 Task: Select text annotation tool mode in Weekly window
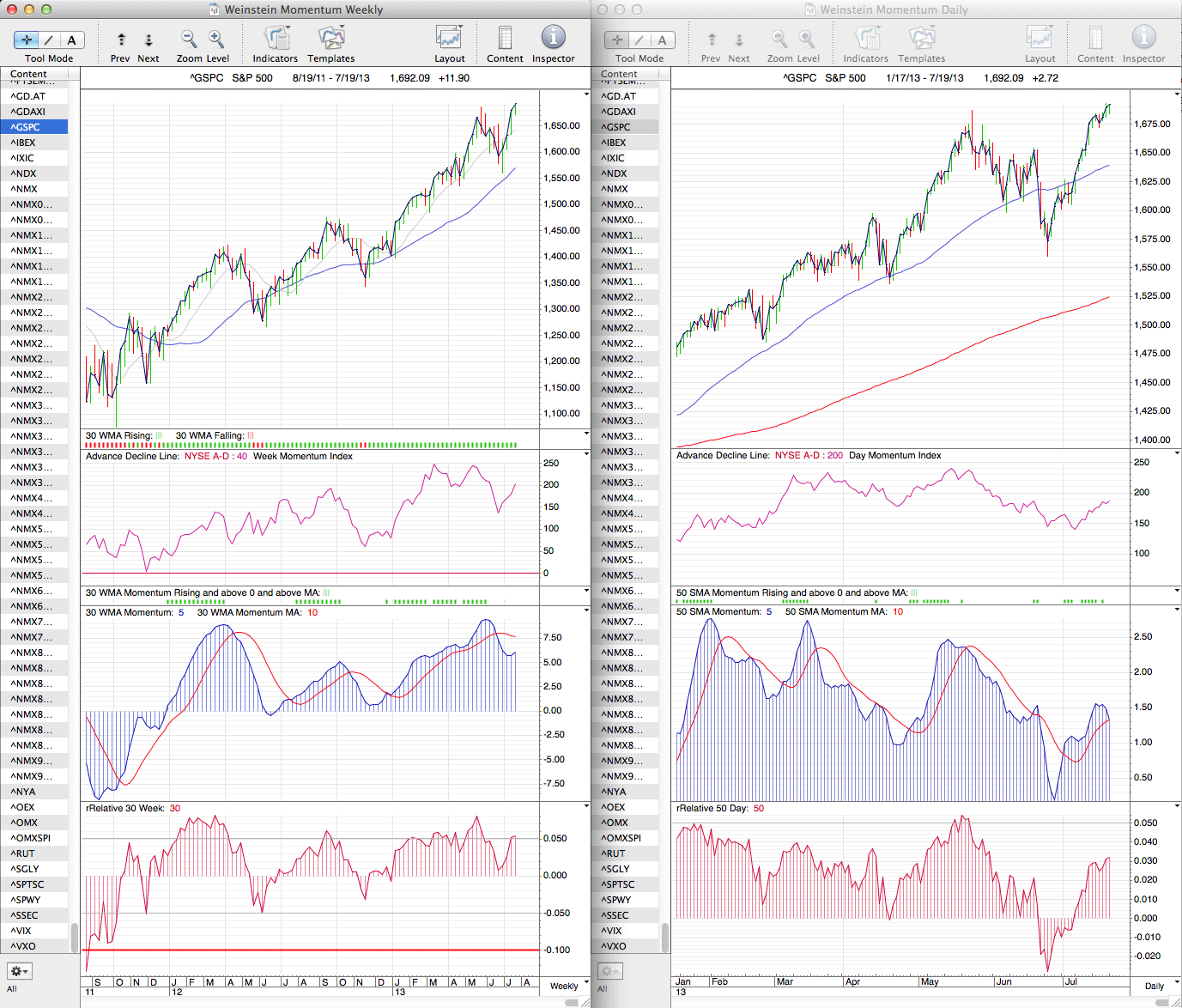[x=72, y=40]
